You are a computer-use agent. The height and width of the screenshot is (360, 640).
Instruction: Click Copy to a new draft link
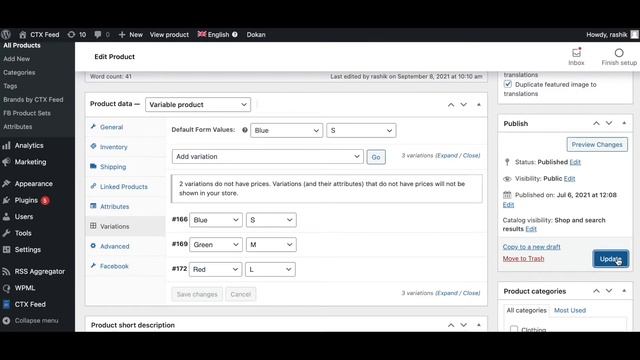[531, 247]
